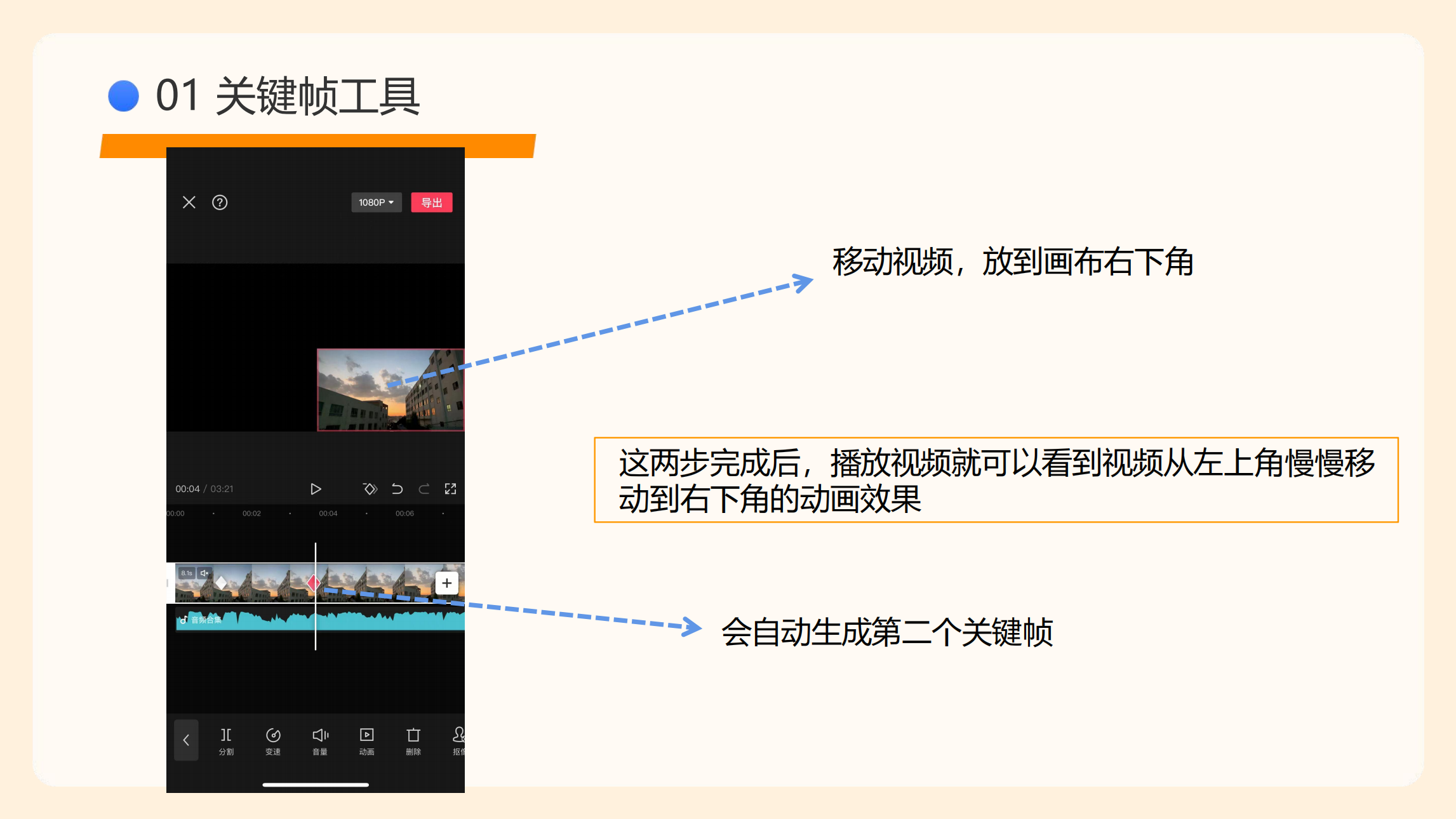Screen dimensions: 1456x819
Task: Open the 动画 animation tool
Action: click(x=366, y=742)
